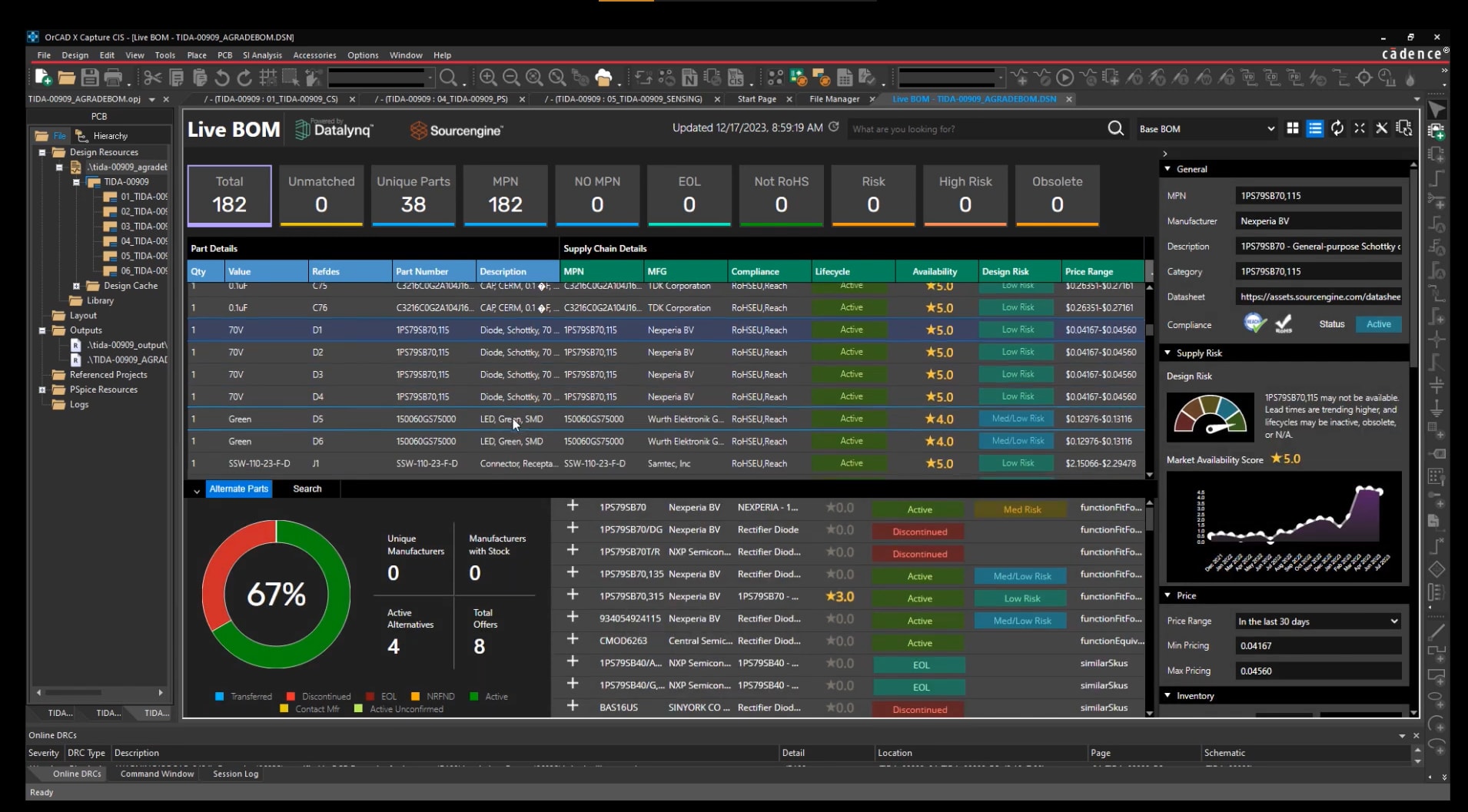The height and width of the screenshot is (812, 1468).
Task: Select the Total 182 tile
Action: click(229, 195)
